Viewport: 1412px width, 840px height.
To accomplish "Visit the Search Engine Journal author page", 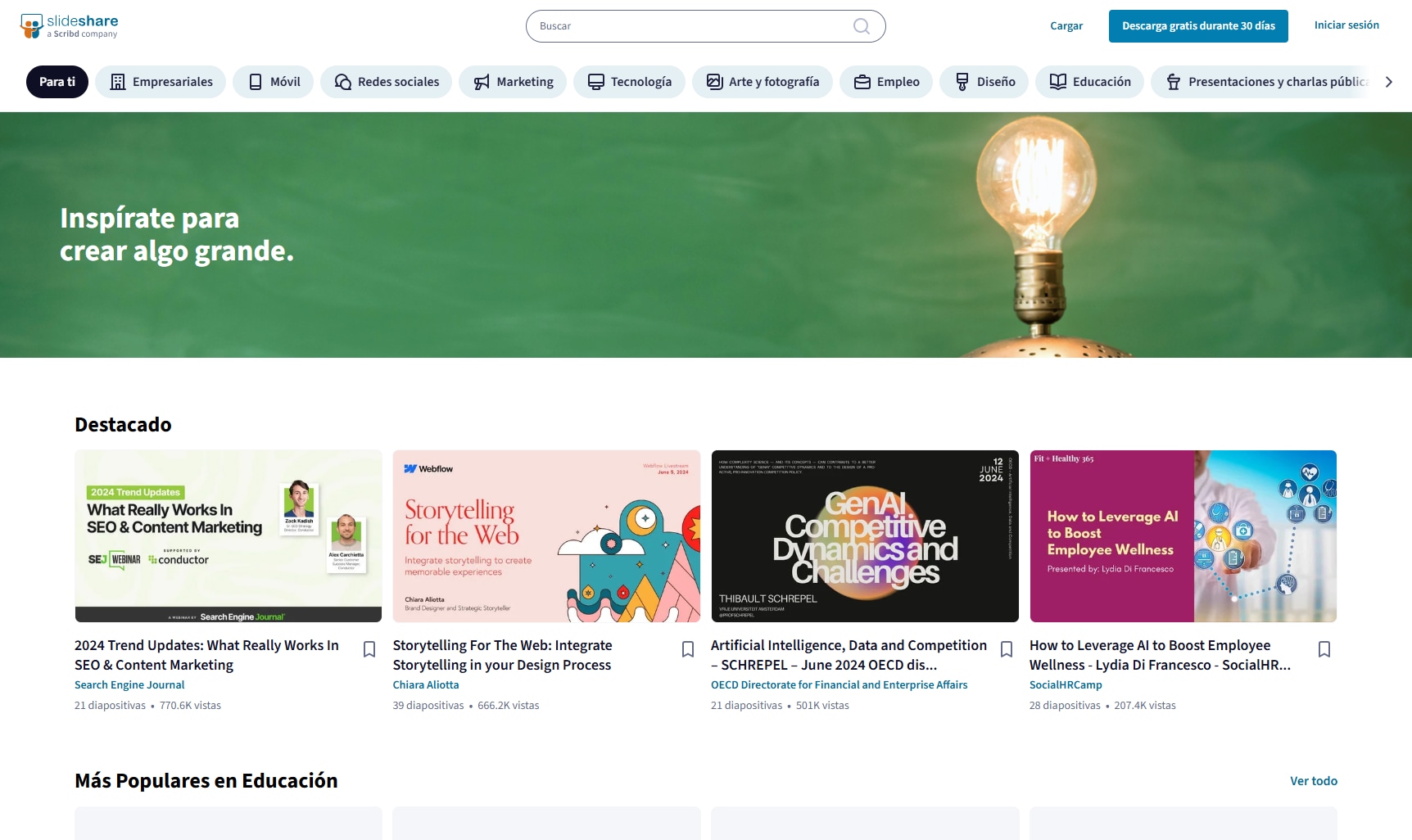I will click(x=129, y=685).
